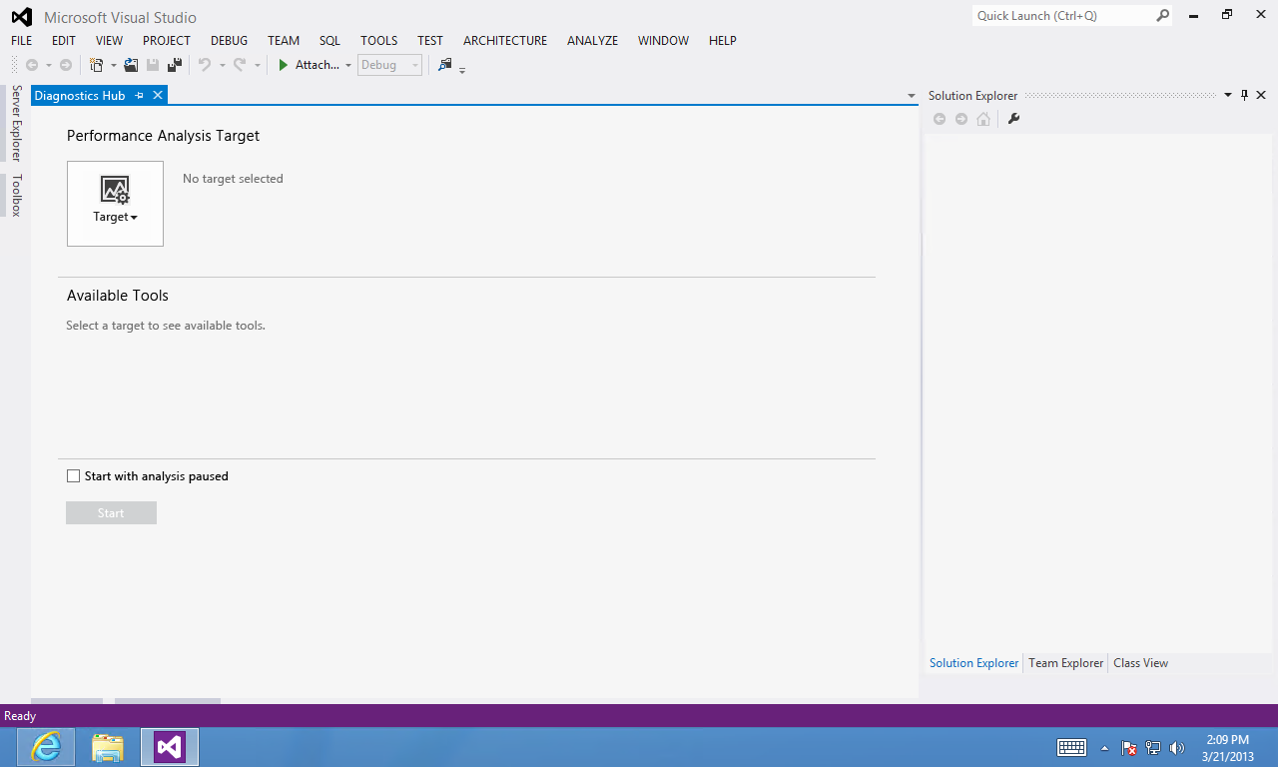Click the Save All toolbar icon
Image resolution: width=1278 pixels, height=767 pixels.
(175, 65)
